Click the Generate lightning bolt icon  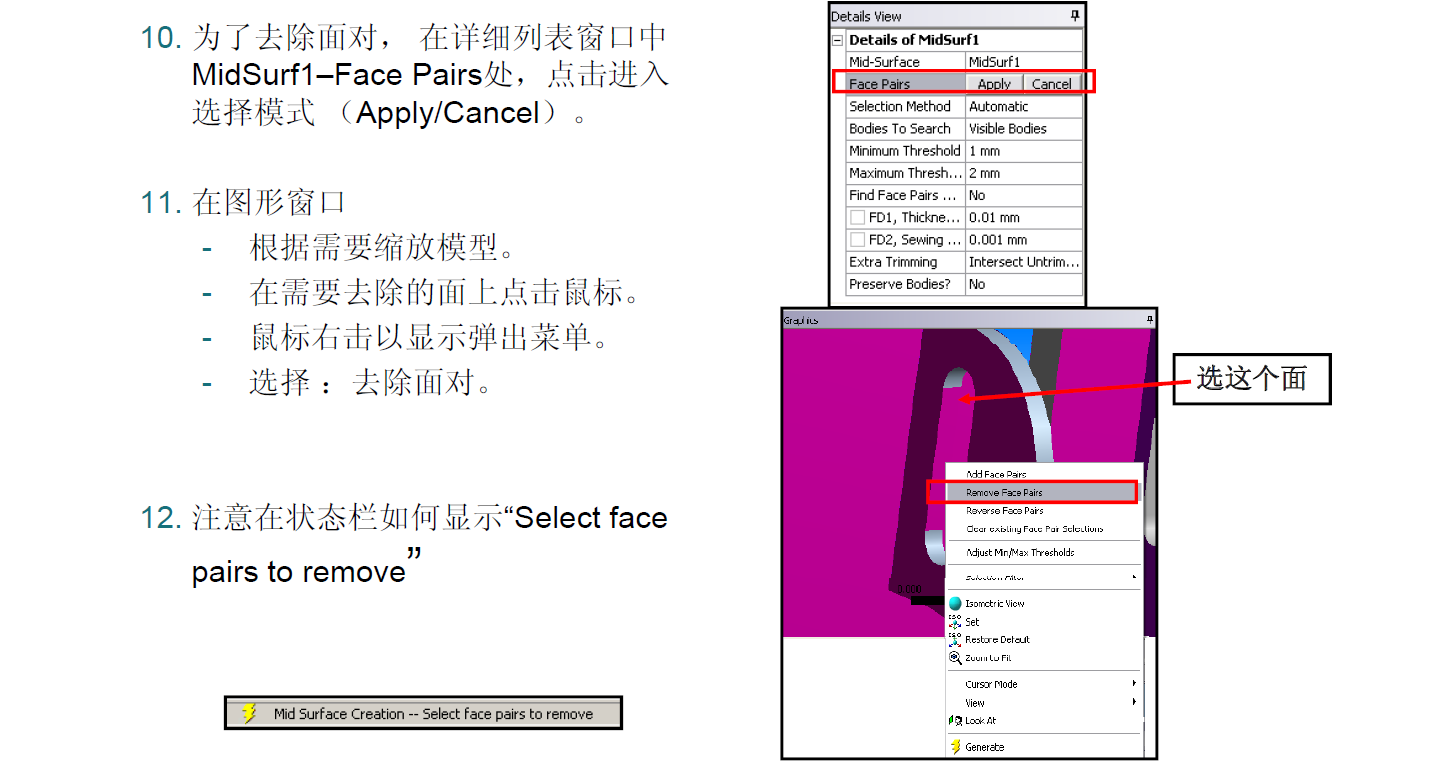(x=955, y=747)
